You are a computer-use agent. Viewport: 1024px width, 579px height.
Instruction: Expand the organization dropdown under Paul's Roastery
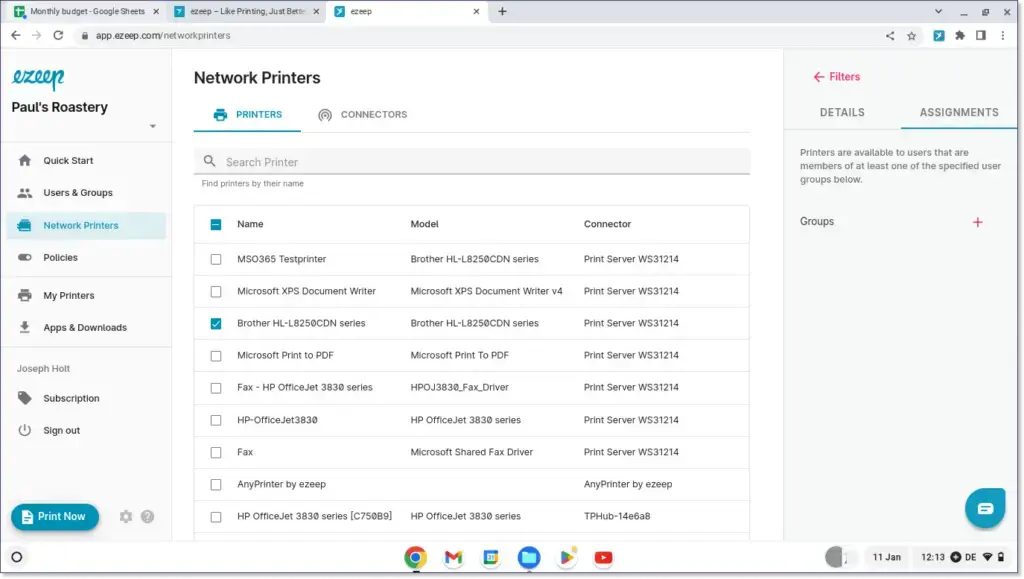point(152,126)
